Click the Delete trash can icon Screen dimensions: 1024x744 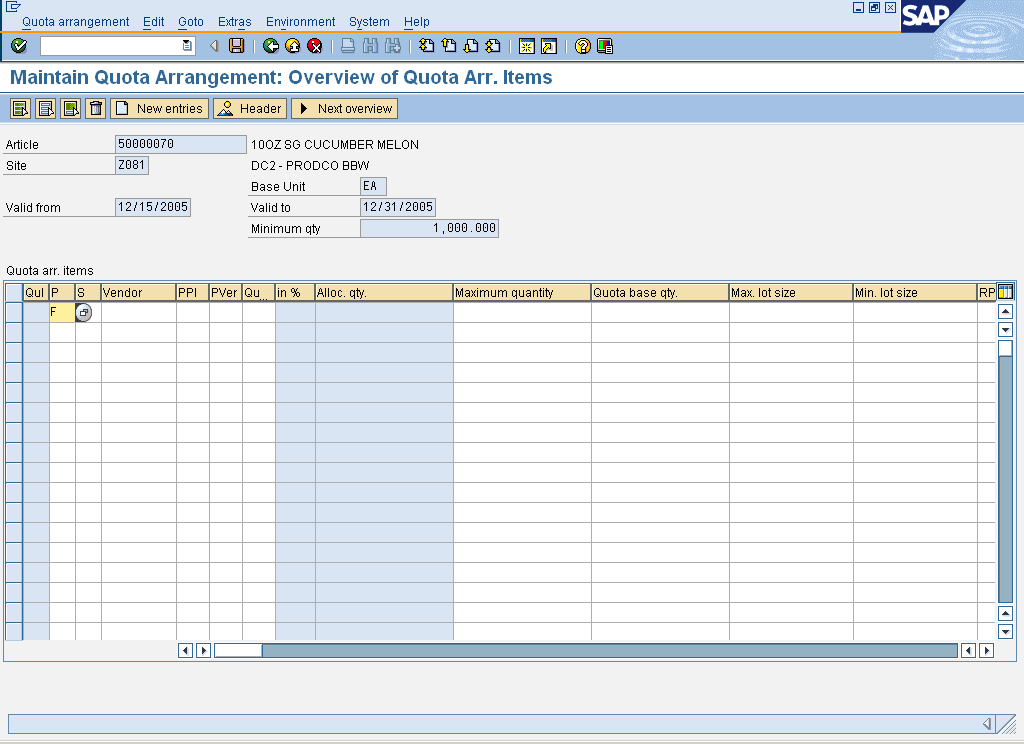click(95, 108)
